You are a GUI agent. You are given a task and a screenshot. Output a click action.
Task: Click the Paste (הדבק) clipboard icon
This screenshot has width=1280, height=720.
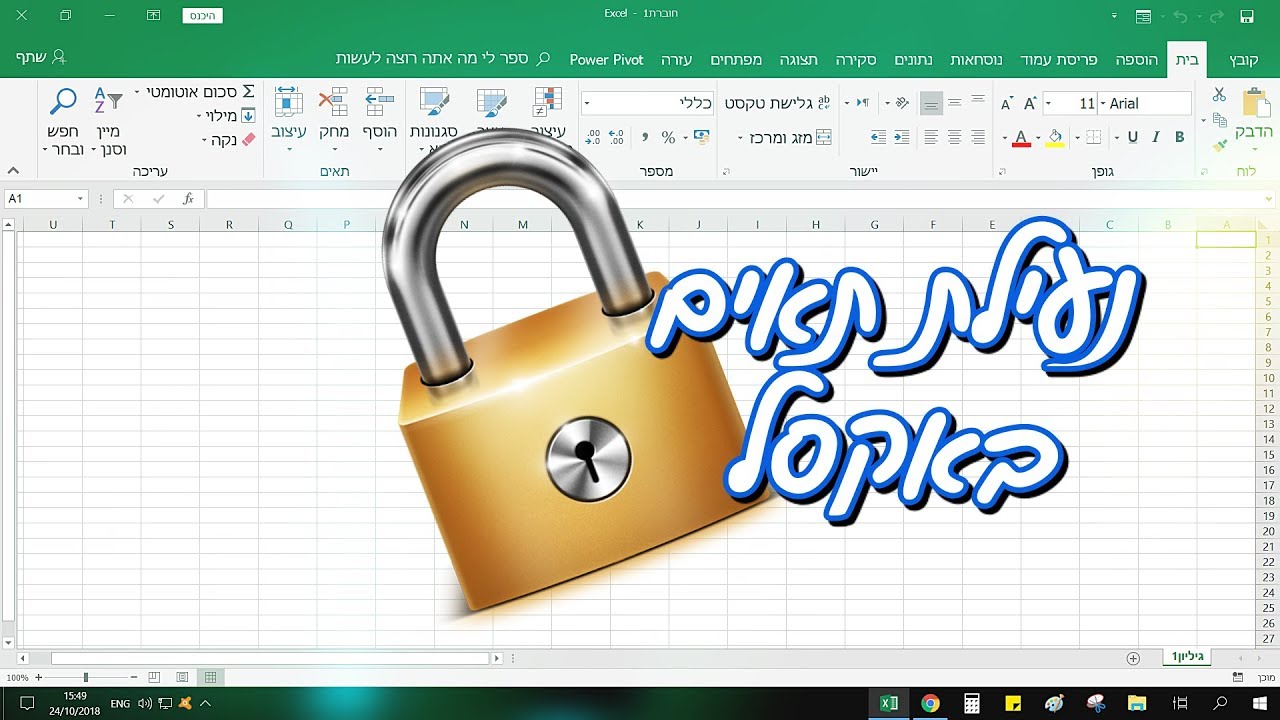(1255, 104)
